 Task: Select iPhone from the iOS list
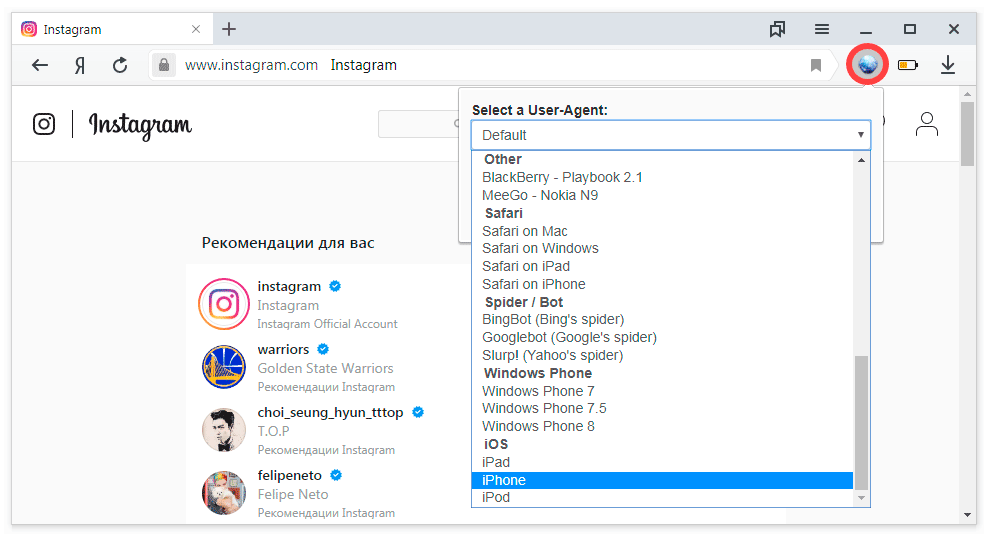click(x=504, y=480)
